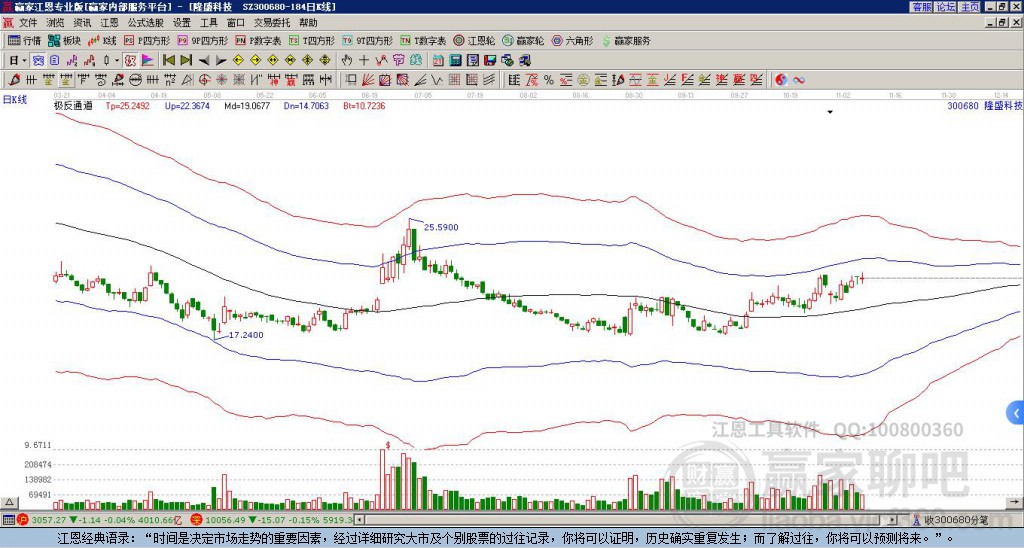Open the 公式选股 menu
Image resolution: width=1024 pixels, height=548 pixels.
[x=146, y=23]
